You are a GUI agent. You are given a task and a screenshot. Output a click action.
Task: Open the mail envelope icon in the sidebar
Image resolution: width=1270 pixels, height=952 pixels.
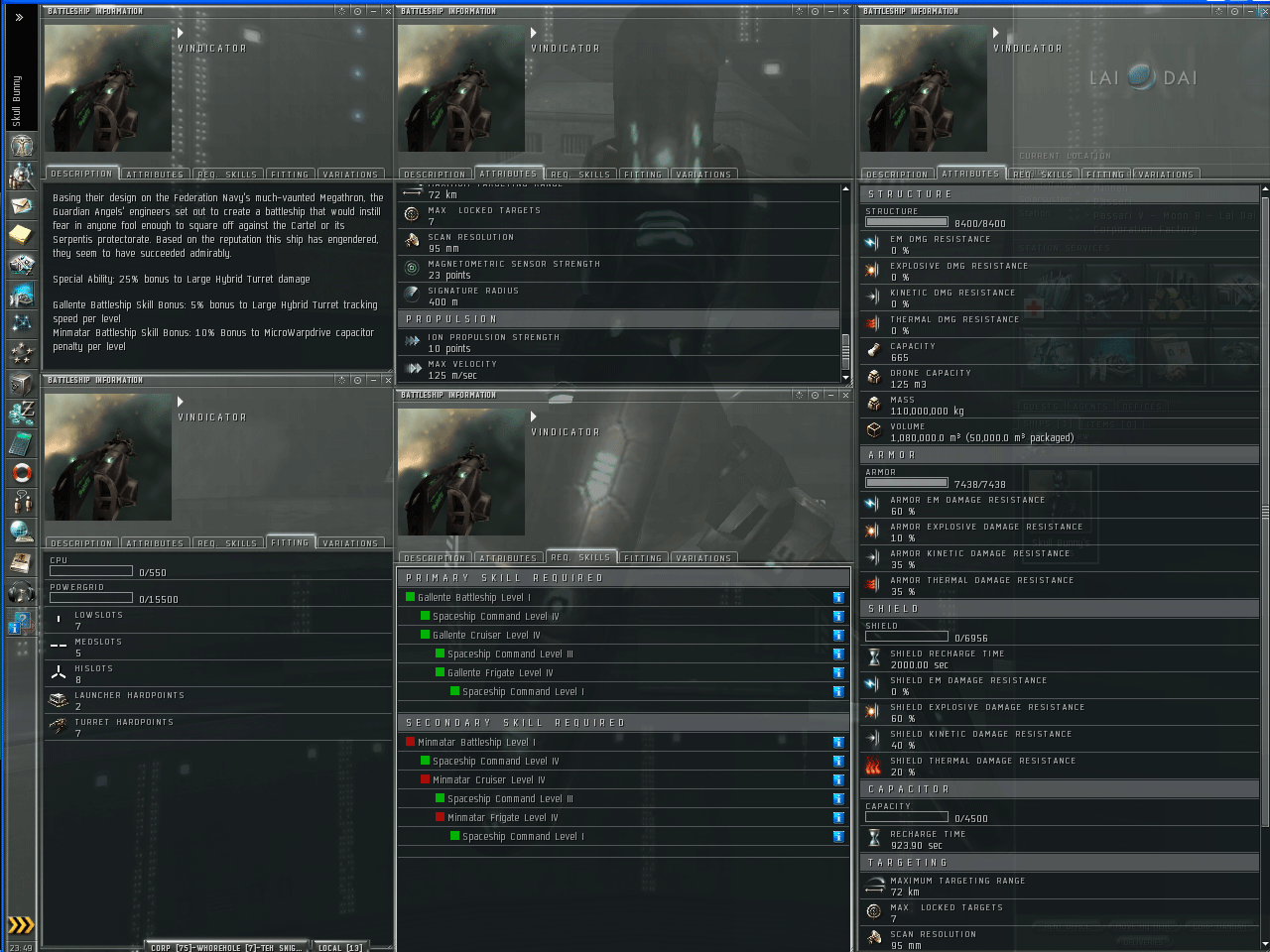pos(21,205)
